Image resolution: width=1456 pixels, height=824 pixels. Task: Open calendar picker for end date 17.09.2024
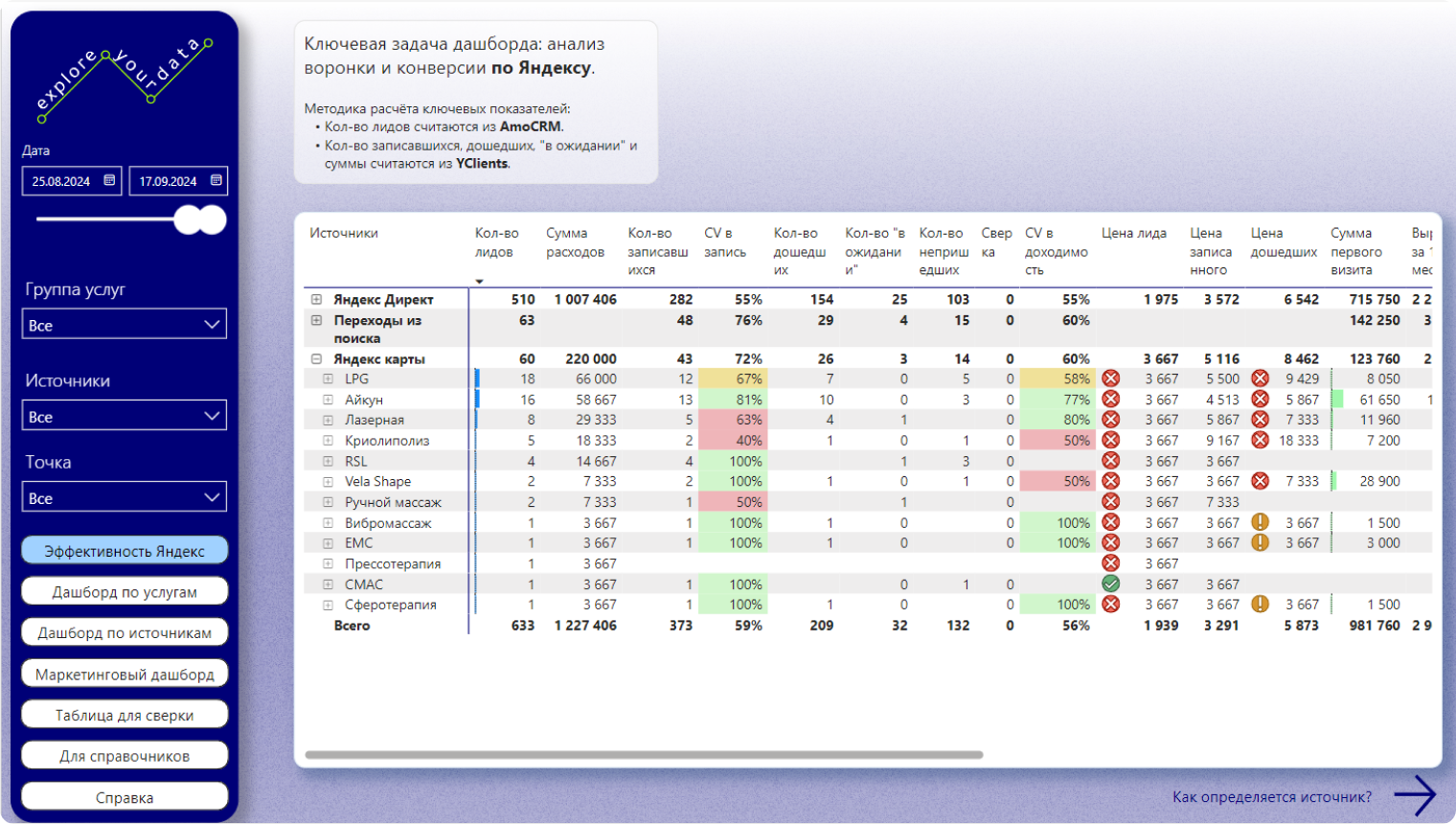[216, 180]
